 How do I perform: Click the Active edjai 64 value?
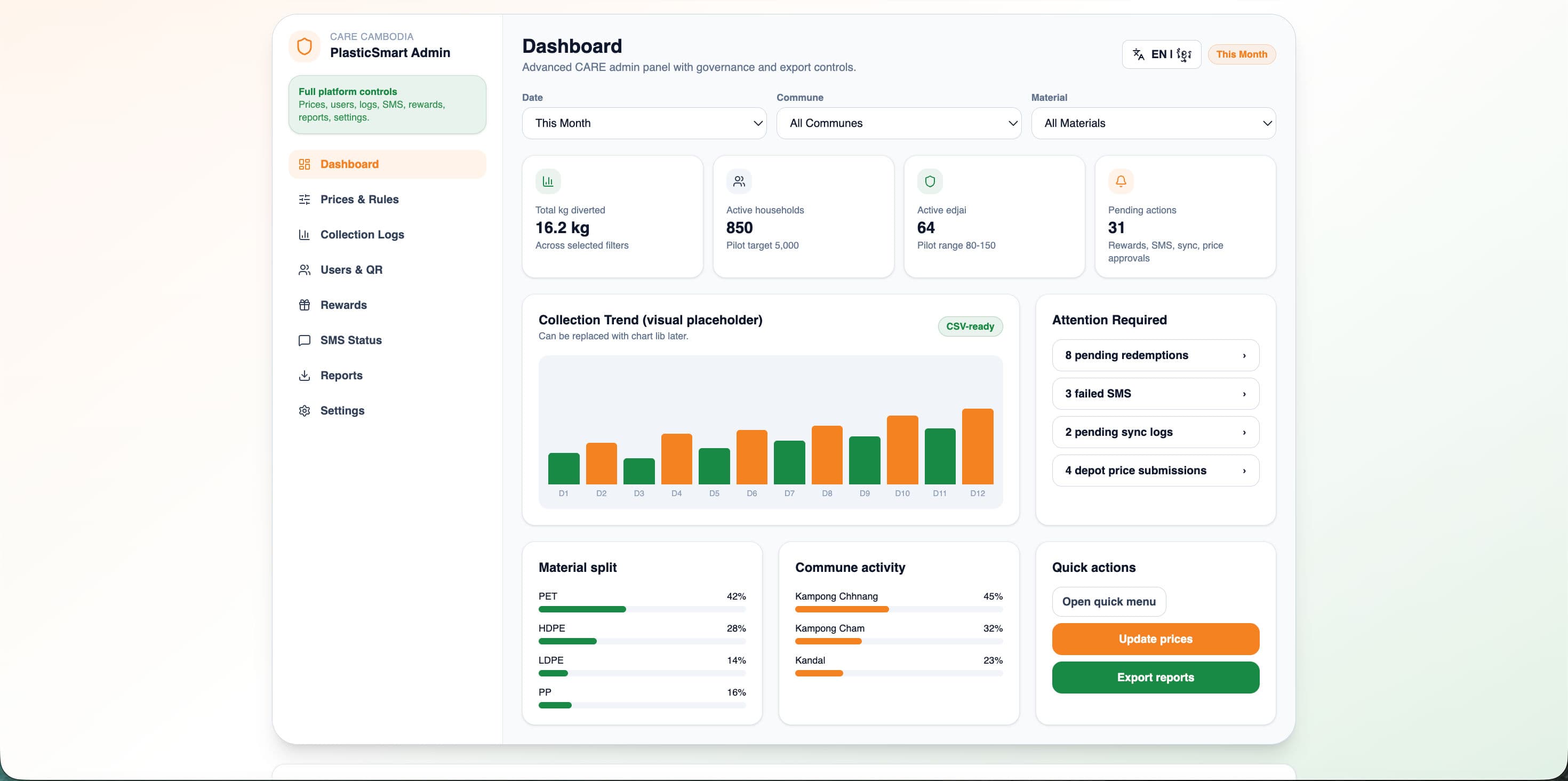[926, 228]
